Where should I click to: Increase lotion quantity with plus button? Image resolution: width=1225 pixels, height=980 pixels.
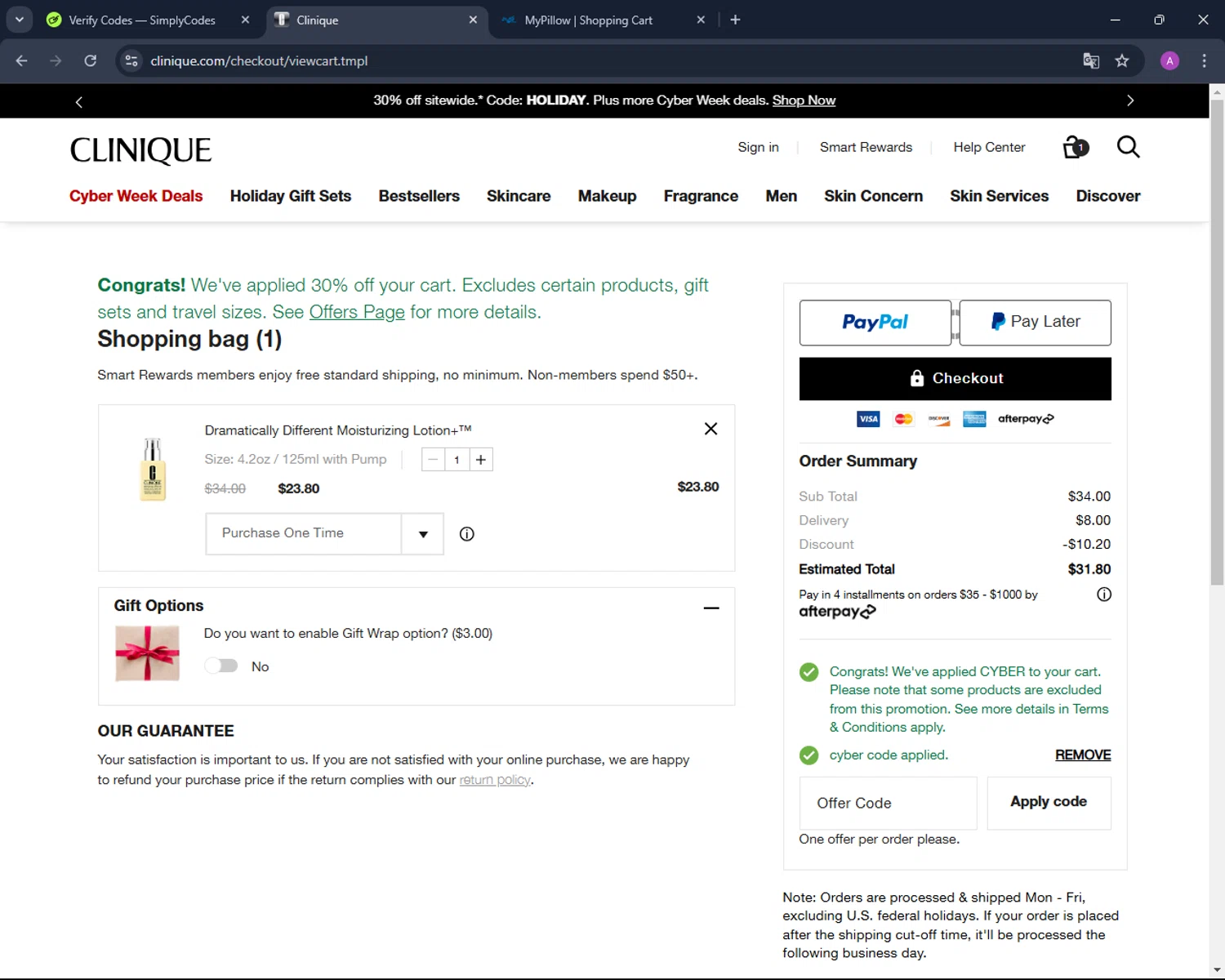click(481, 460)
